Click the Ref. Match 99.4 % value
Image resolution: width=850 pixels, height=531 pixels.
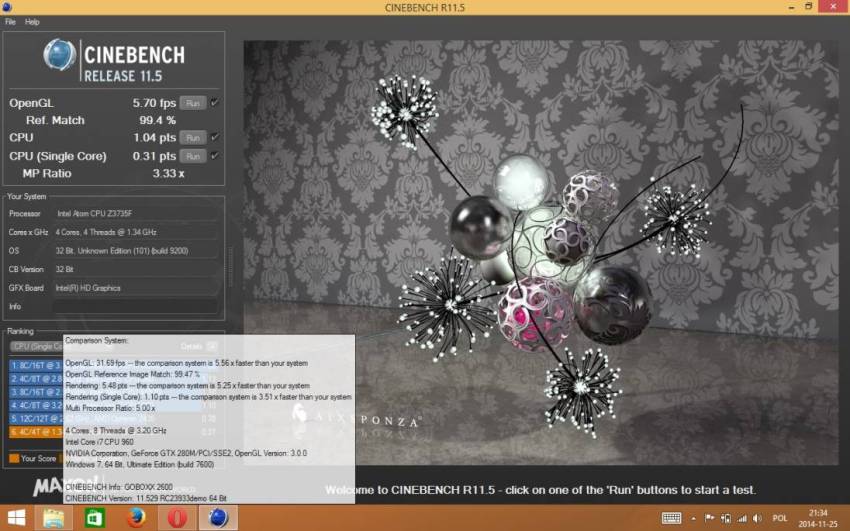click(x=158, y=120)
